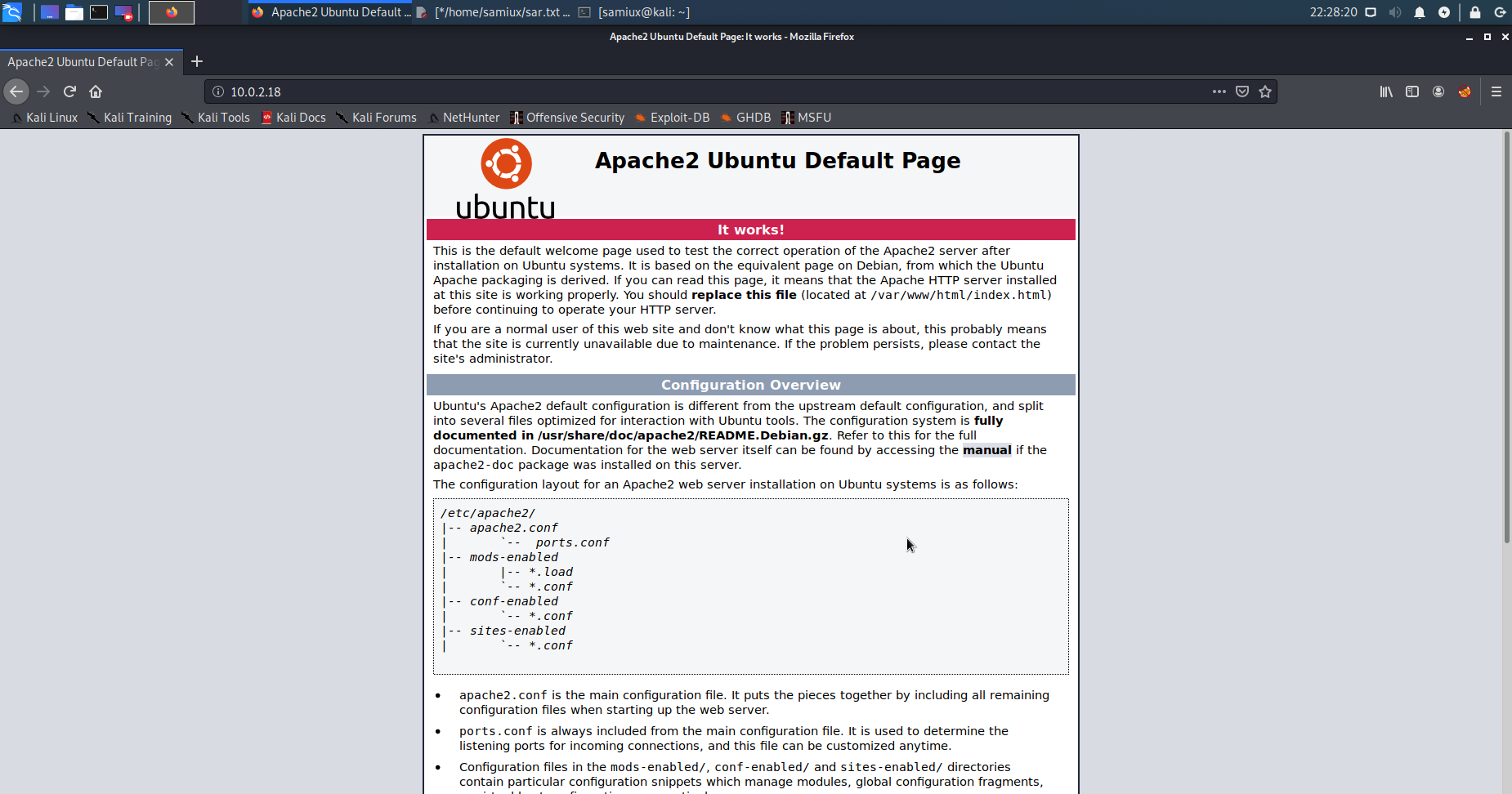The image size is (1512, 794).
Task: Open the MSFU bookmark
Action: (807, 118)
